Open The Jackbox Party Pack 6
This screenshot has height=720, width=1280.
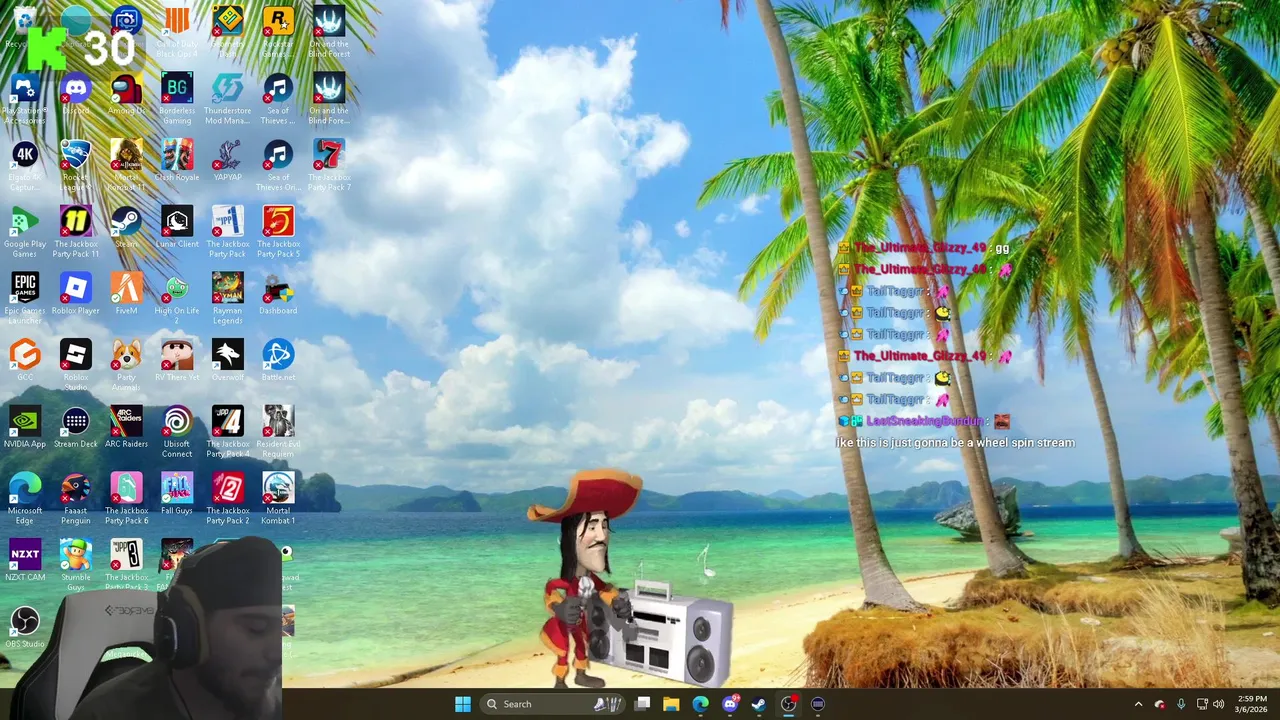[x=126, y=499]
